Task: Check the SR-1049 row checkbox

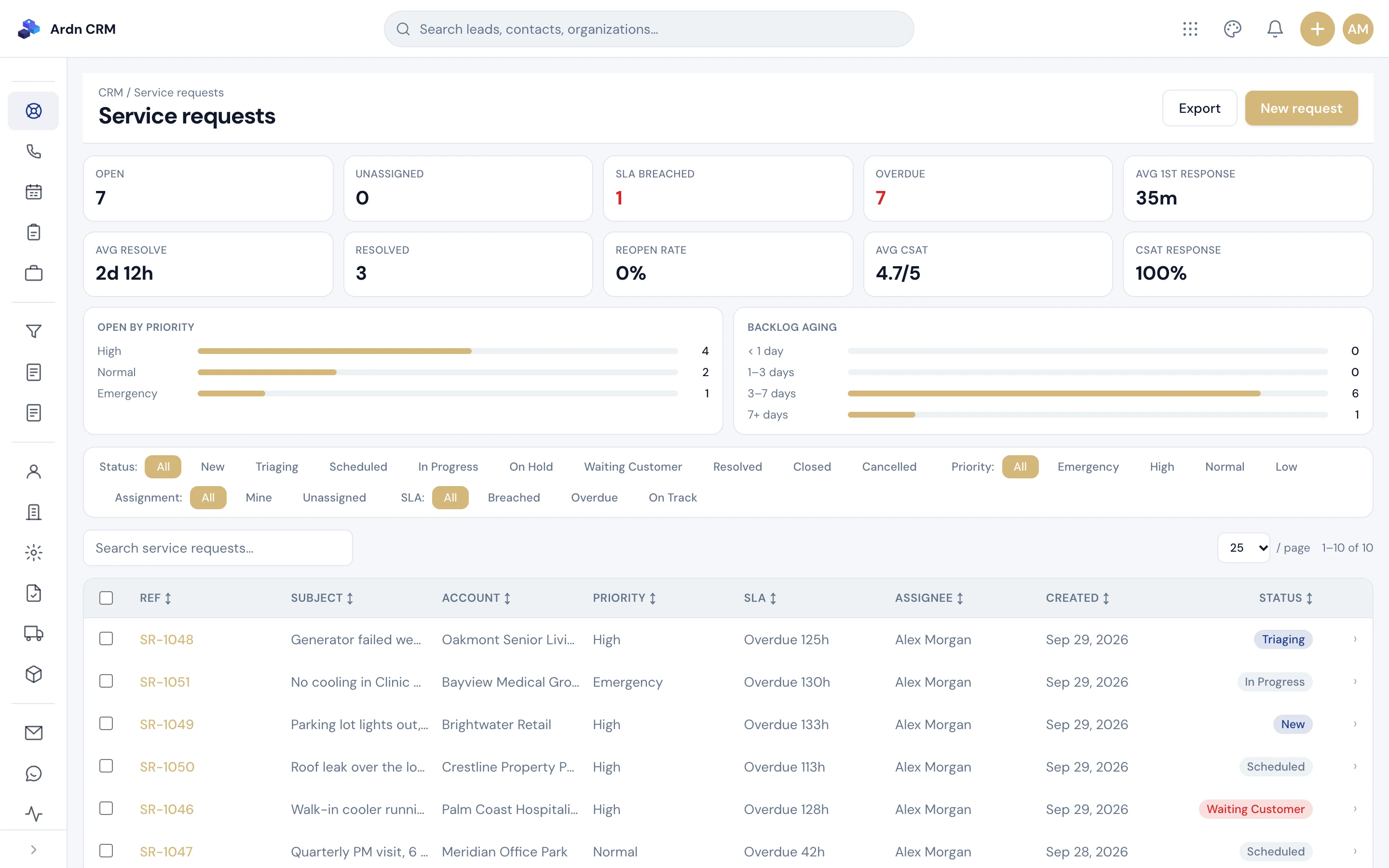Action: click(x=106, y=723)
